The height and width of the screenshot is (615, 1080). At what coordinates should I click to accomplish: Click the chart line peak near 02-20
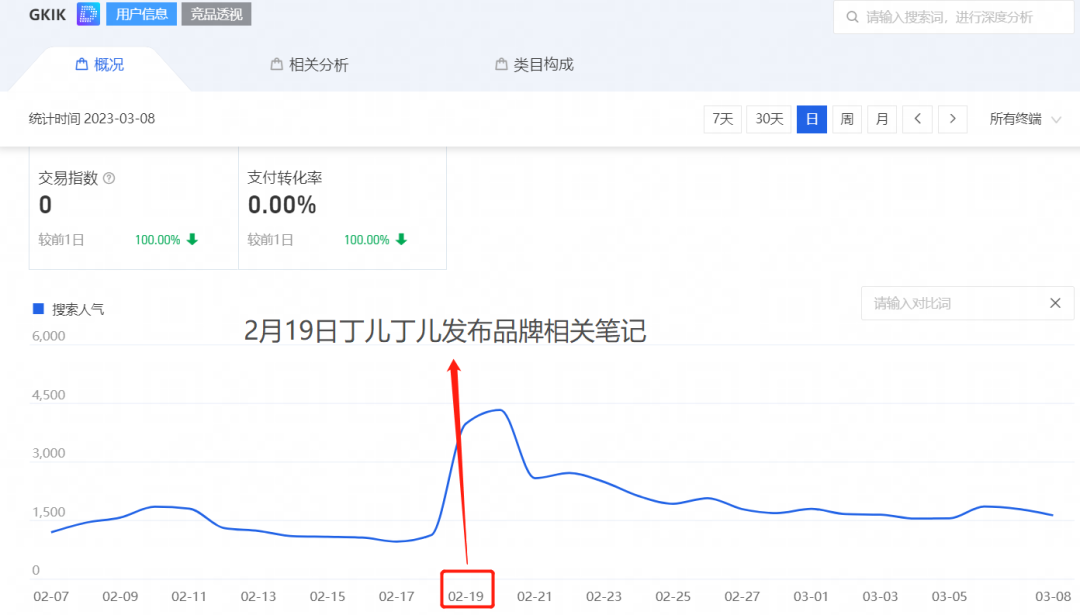pyautogui.click(x=501, y=410)
